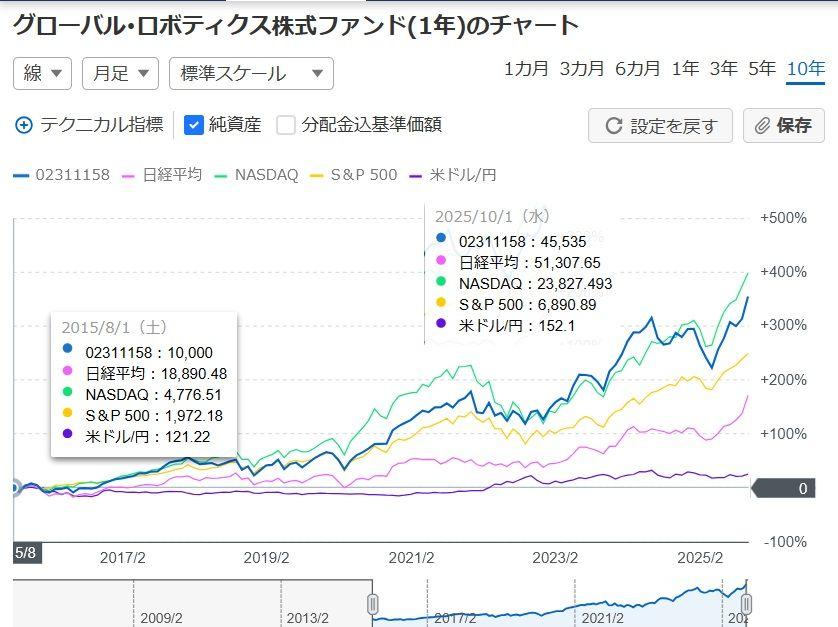Viewport: 838px width, 627px height.
Task: Select the 6カ月 period tab
Action: [x=638, y=69]
